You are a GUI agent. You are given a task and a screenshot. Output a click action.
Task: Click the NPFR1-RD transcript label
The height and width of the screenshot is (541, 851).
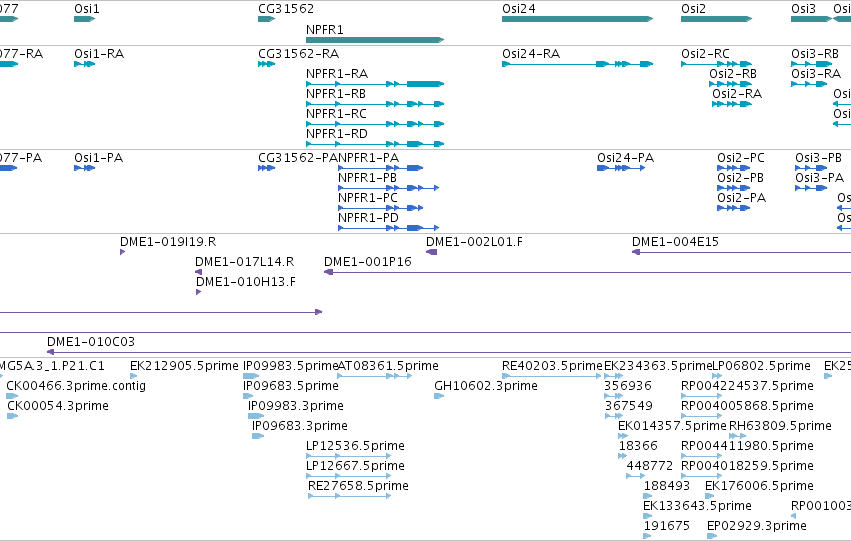[x=337, y=134]
